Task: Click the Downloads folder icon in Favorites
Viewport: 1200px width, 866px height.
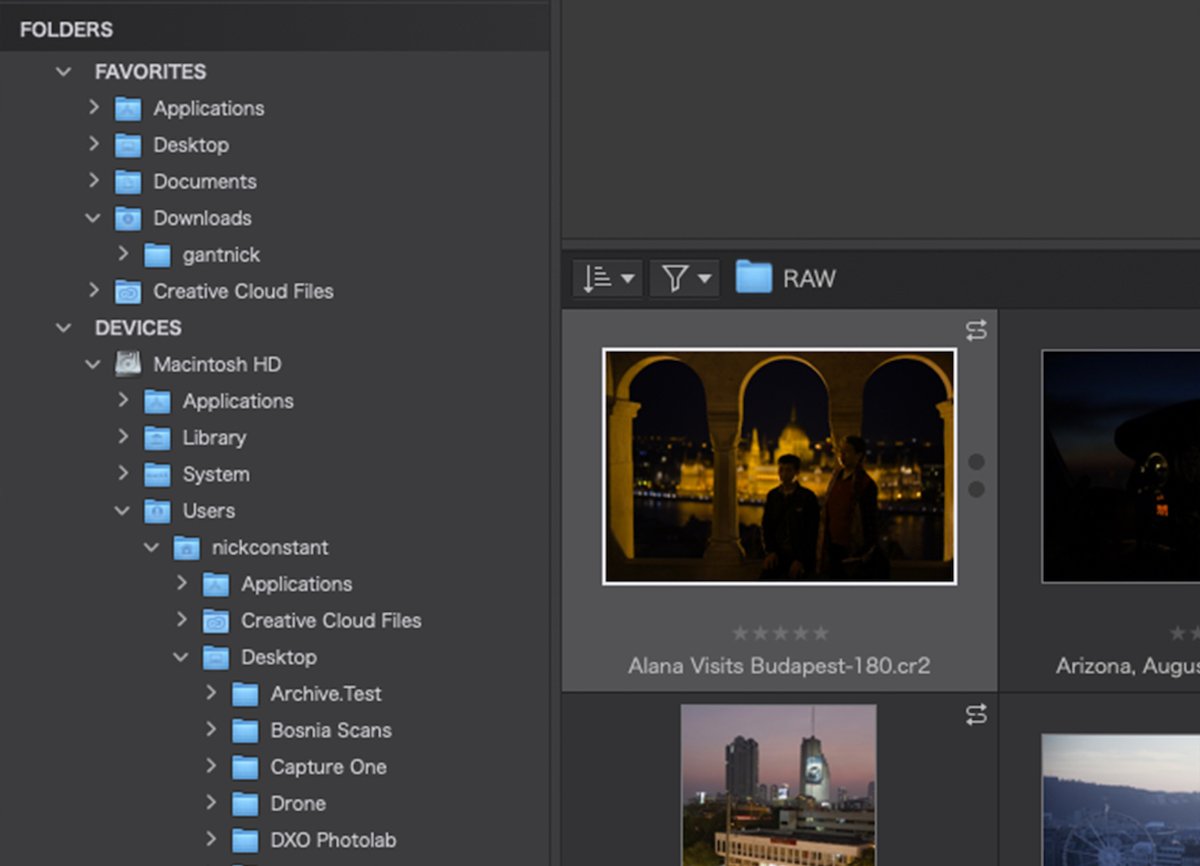Action: pyautogui.click(x=128, y=218)
